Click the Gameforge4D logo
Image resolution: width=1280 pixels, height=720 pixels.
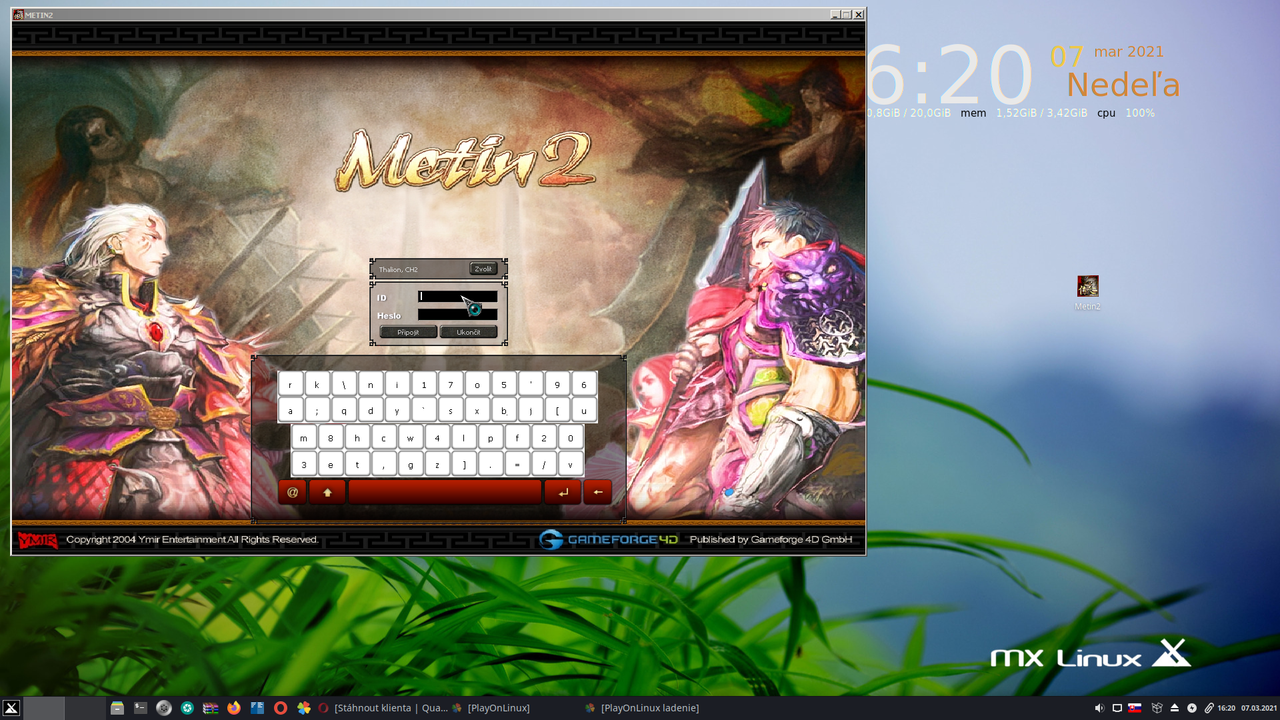pyautogui.click(x=608, y=540)
